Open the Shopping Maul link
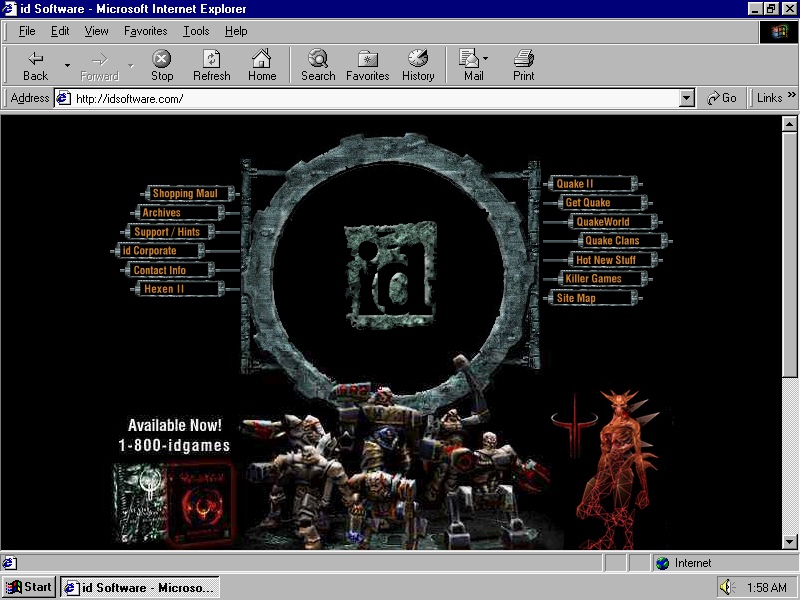The width and height of the screenshot is (800, 600). pyautogui.click(x=188, y=193)
